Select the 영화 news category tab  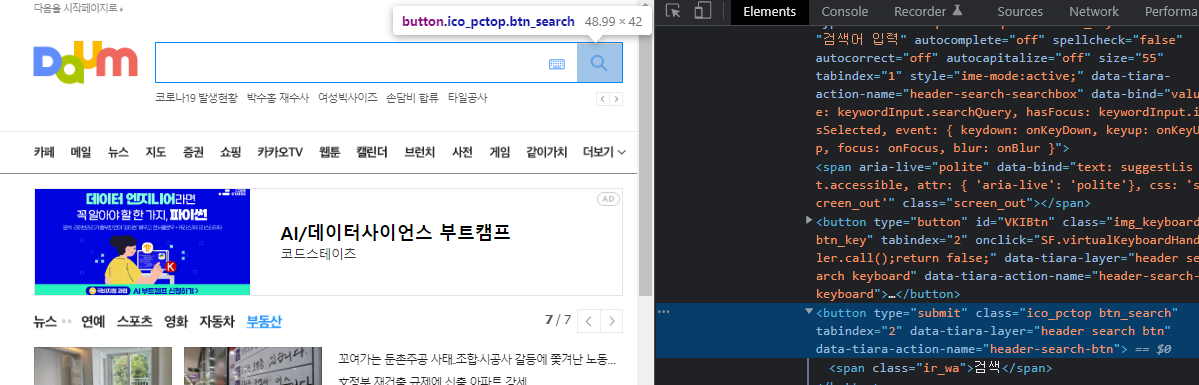[x=176, y=321]
